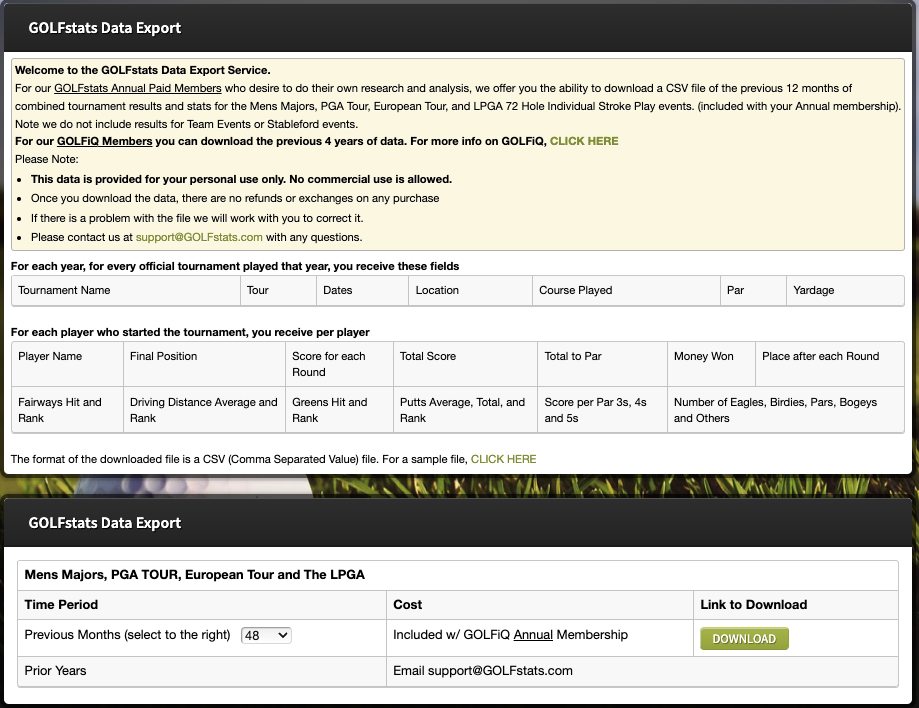Select the Dates field cell
Viewport: 919px width, 708px height.
click(x=363, y=291)
